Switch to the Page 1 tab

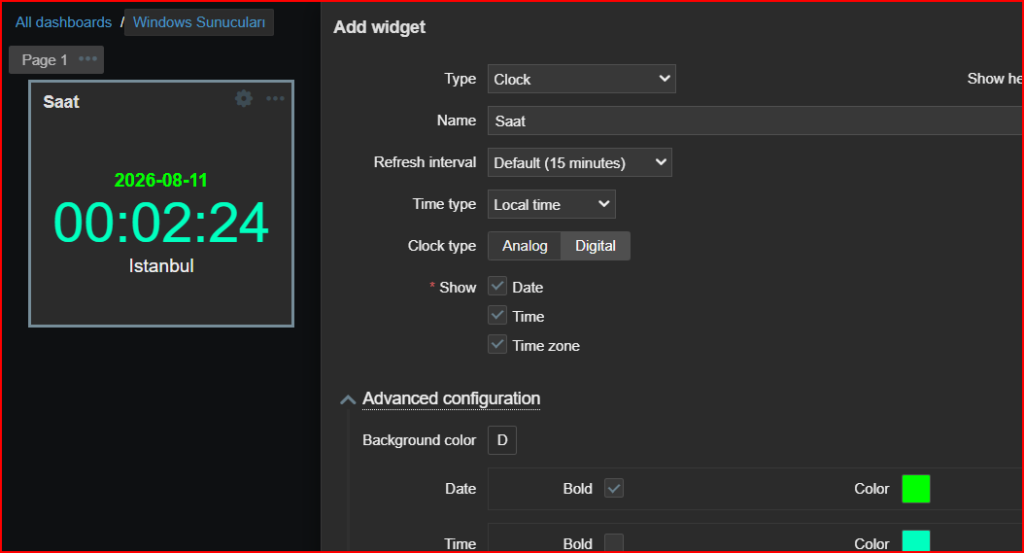pyautogui.click(x=44, y=60)
